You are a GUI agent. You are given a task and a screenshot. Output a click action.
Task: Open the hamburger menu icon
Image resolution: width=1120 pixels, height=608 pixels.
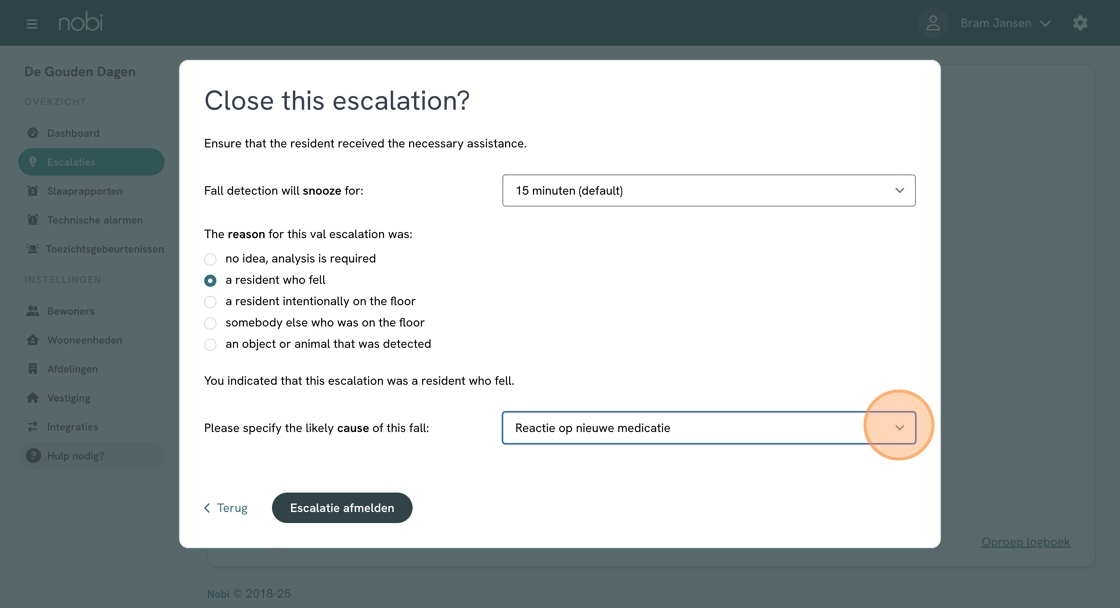31,24
